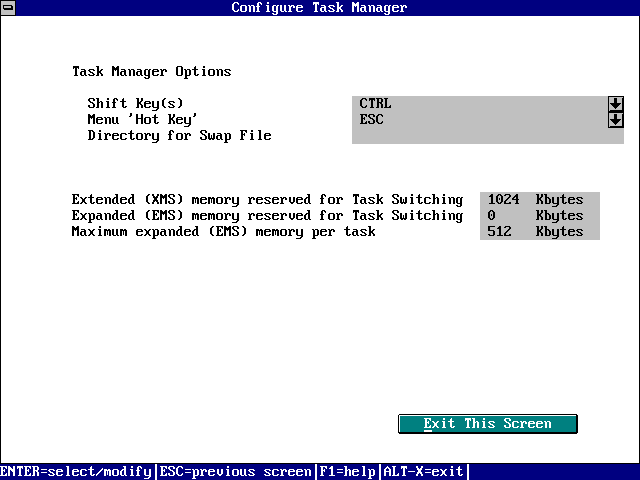Open help via F1=help status item
This screenshot has width=640, height=480.
tap(347, 472)
